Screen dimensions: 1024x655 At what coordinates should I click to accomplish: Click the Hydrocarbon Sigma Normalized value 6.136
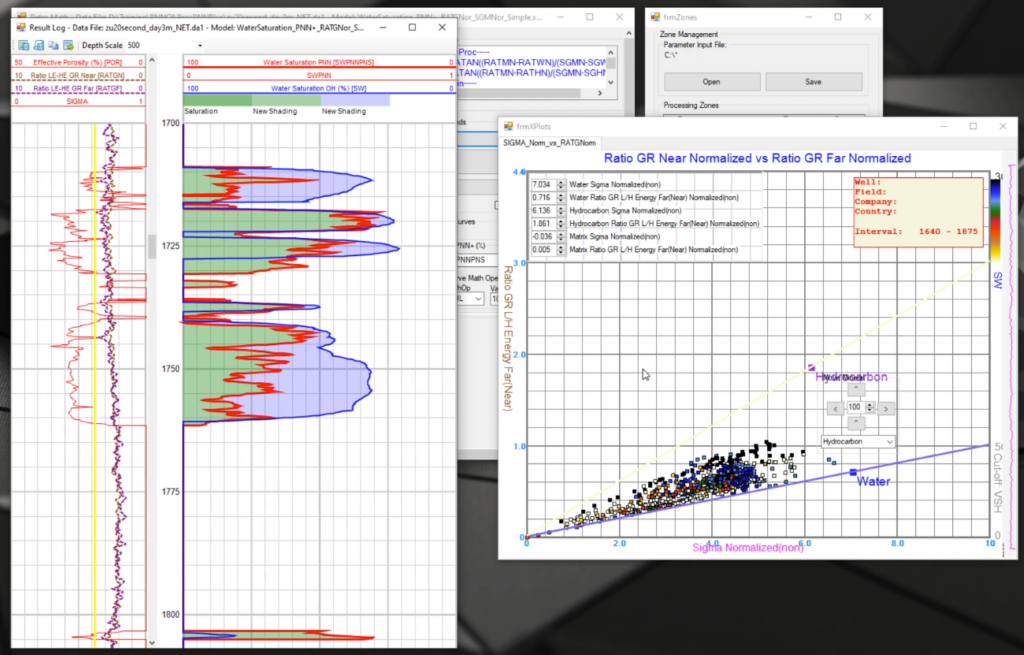tap(543, 211)
